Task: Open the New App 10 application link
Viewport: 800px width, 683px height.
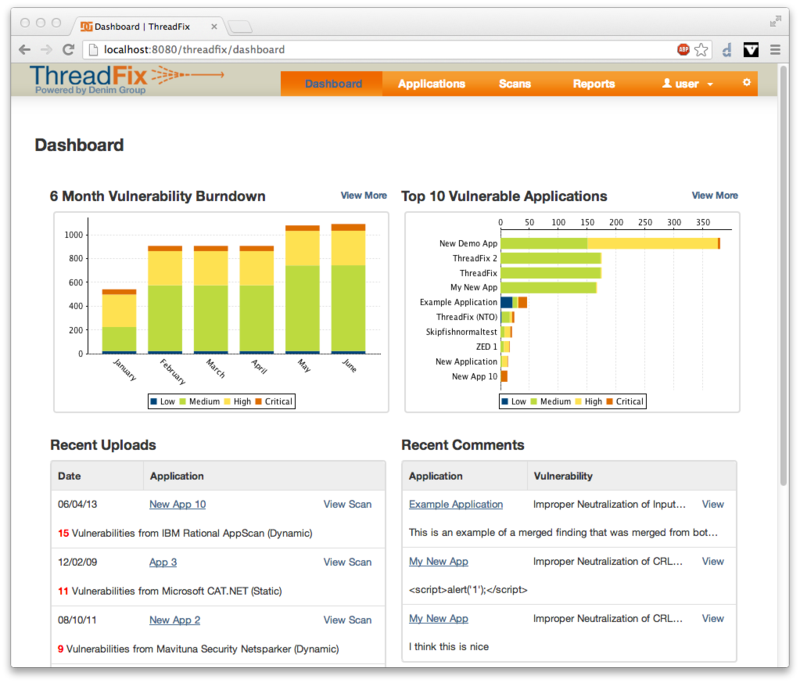Action: click(177, 504)
